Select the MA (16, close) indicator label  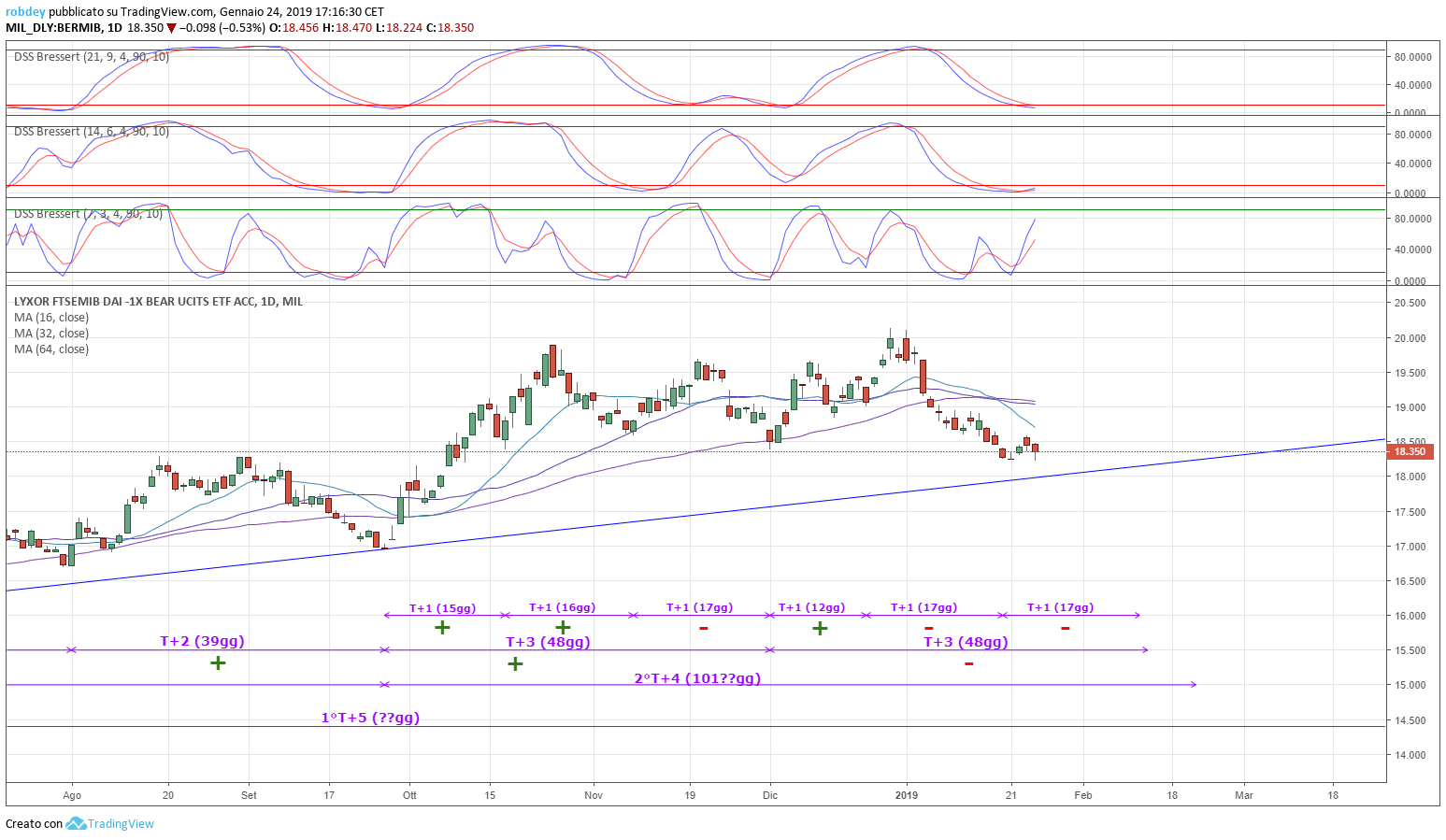(51, 318)
